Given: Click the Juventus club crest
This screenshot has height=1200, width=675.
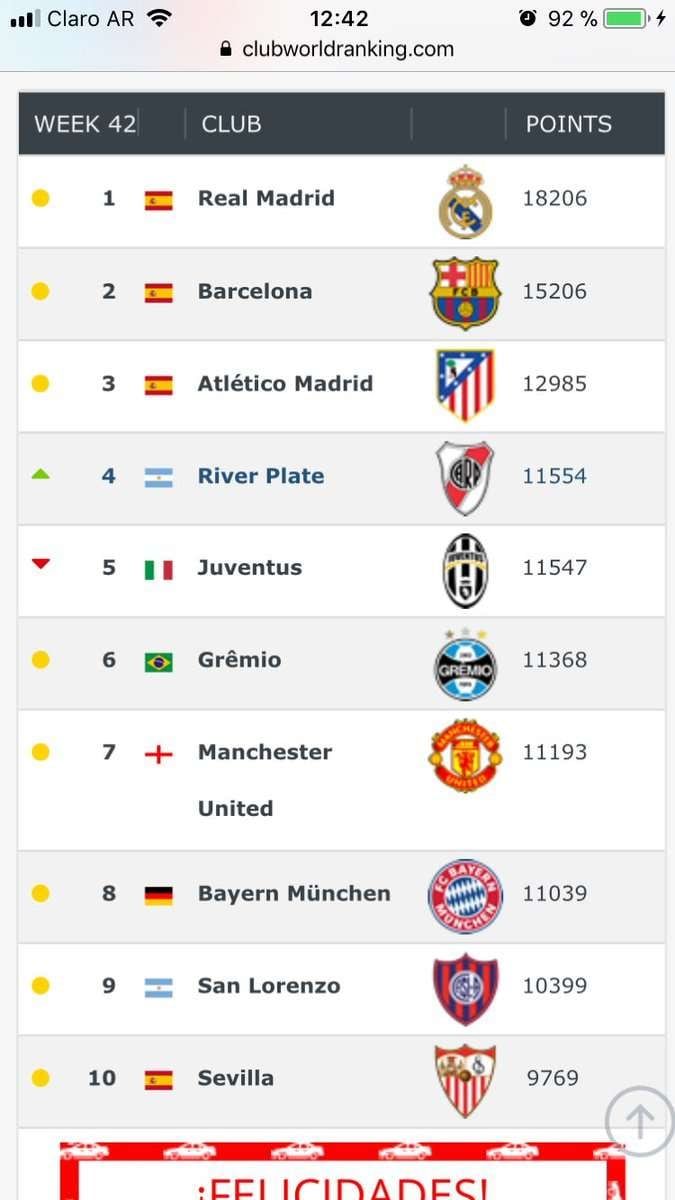Looking at the screenshot, I should point(466,569).
